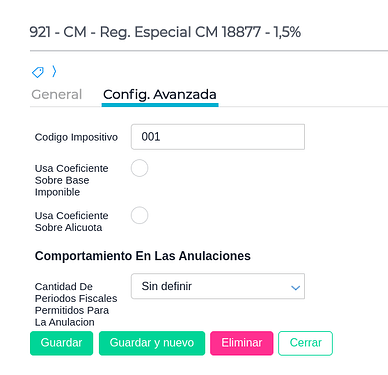The width and height of the screenshot is (388, 375).
Task: Click the Usa Coeficiente Sobre Alicuota label
Action: click(71, 222)
